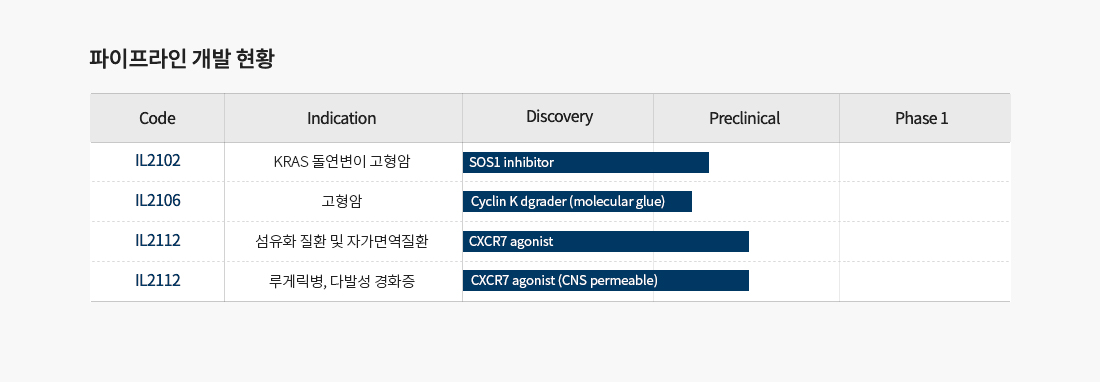The image size is (1100, 382).
Task: Click IL2112 code in the 섬유화 질환 row
Action: [158, 240]
